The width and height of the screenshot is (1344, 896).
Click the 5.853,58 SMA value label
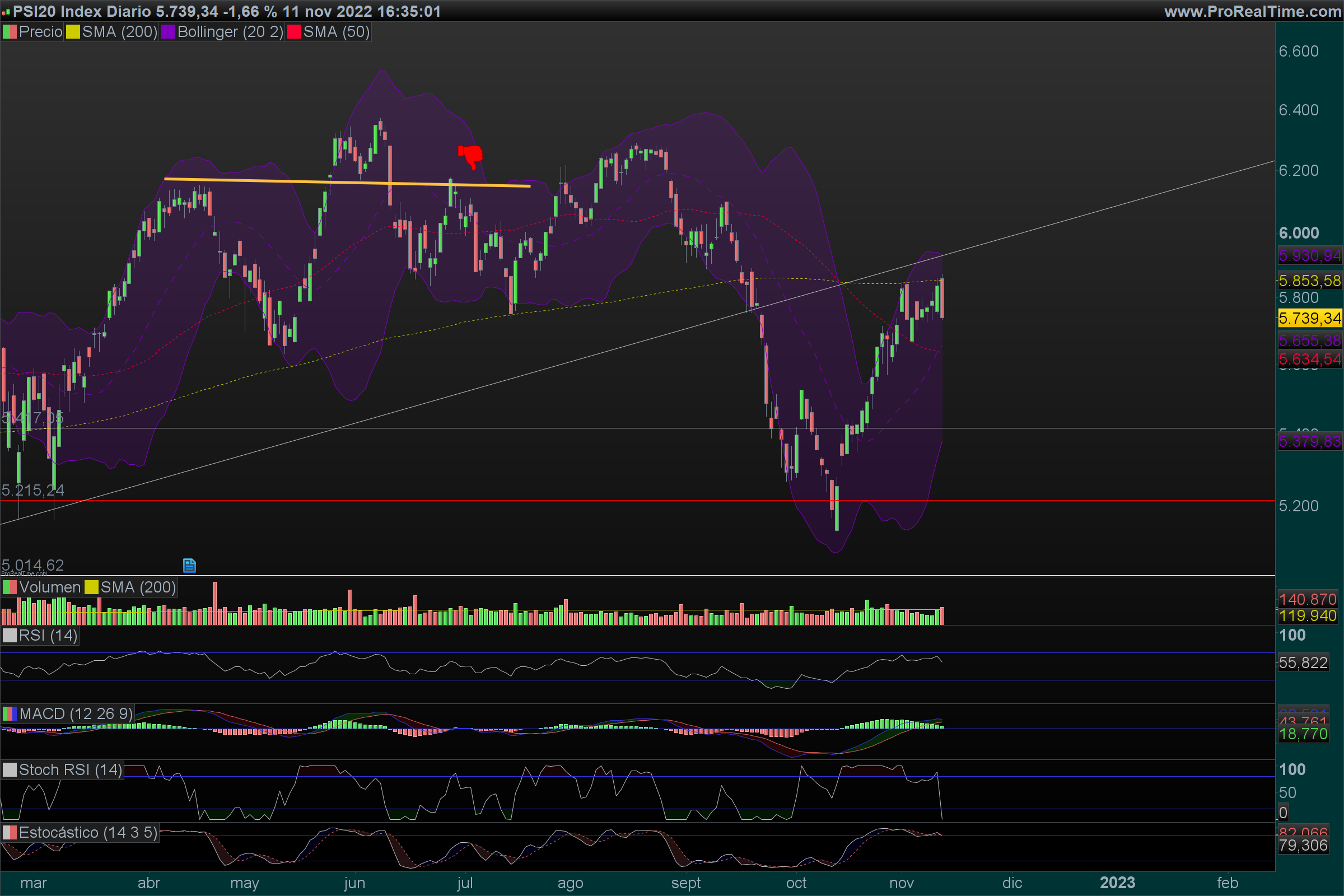click(1309, 281)
